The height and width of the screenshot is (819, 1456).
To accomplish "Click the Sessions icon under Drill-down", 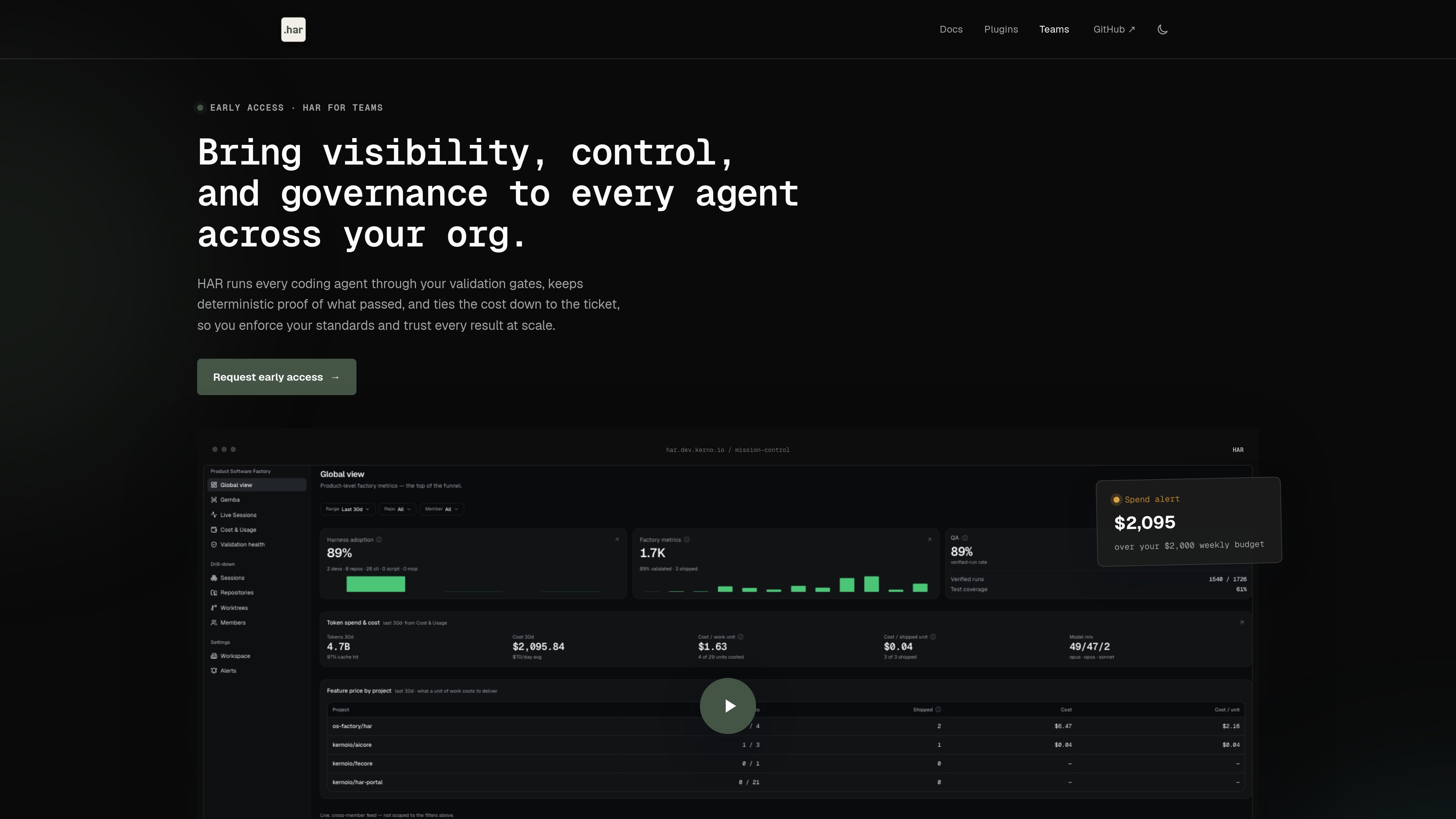I will 214,577.
